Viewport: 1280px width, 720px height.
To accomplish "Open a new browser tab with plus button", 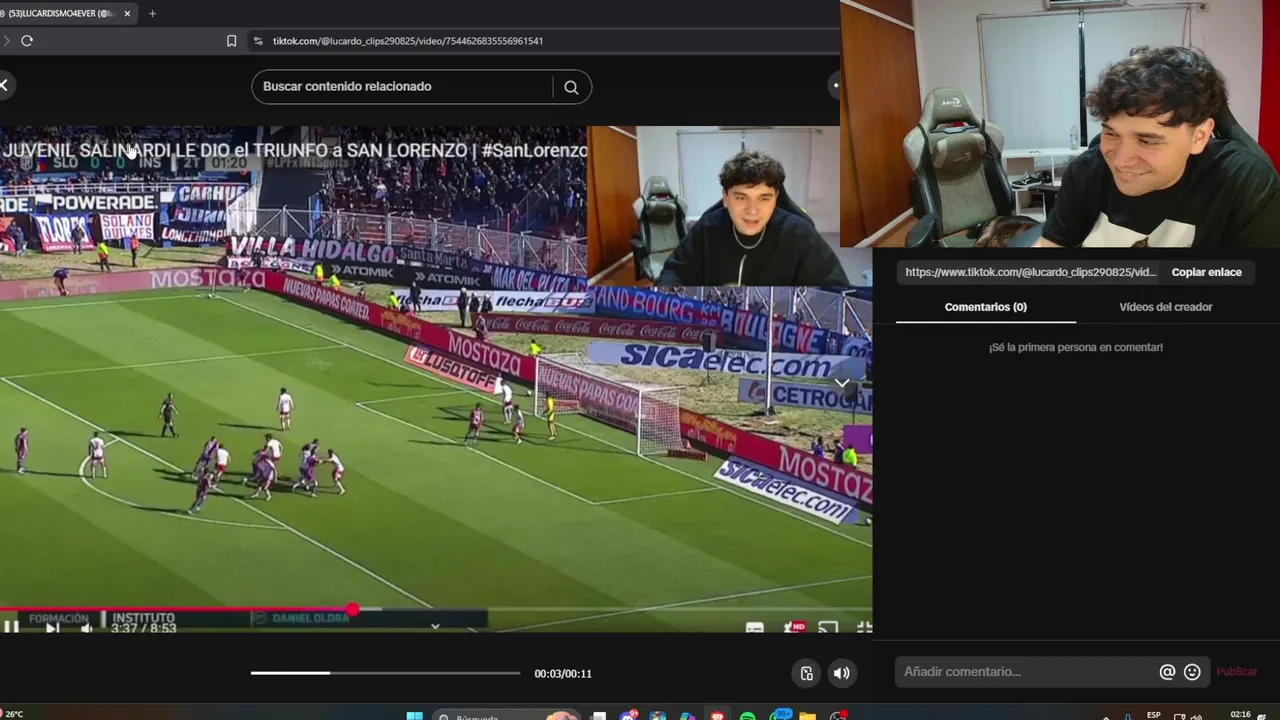I will click(x=152, y=13).
